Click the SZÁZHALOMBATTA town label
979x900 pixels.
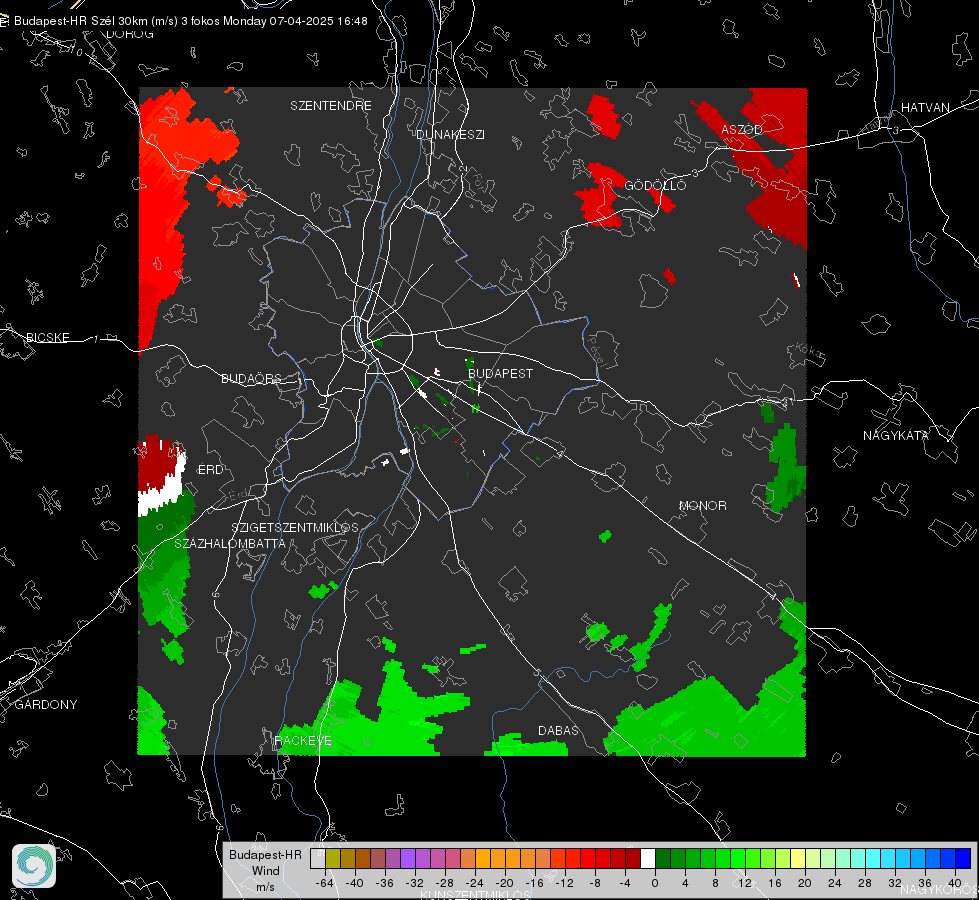click(229, 543)
